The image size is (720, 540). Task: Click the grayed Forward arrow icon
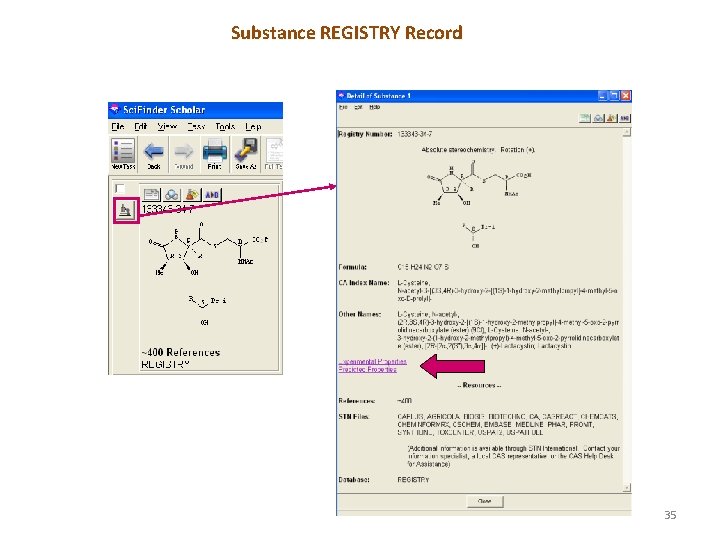184,155
